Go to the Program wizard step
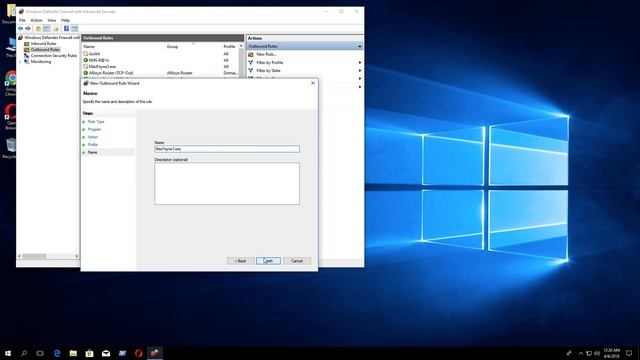The width and height of the screenshot is (640, 360). (x=94, y=129)
